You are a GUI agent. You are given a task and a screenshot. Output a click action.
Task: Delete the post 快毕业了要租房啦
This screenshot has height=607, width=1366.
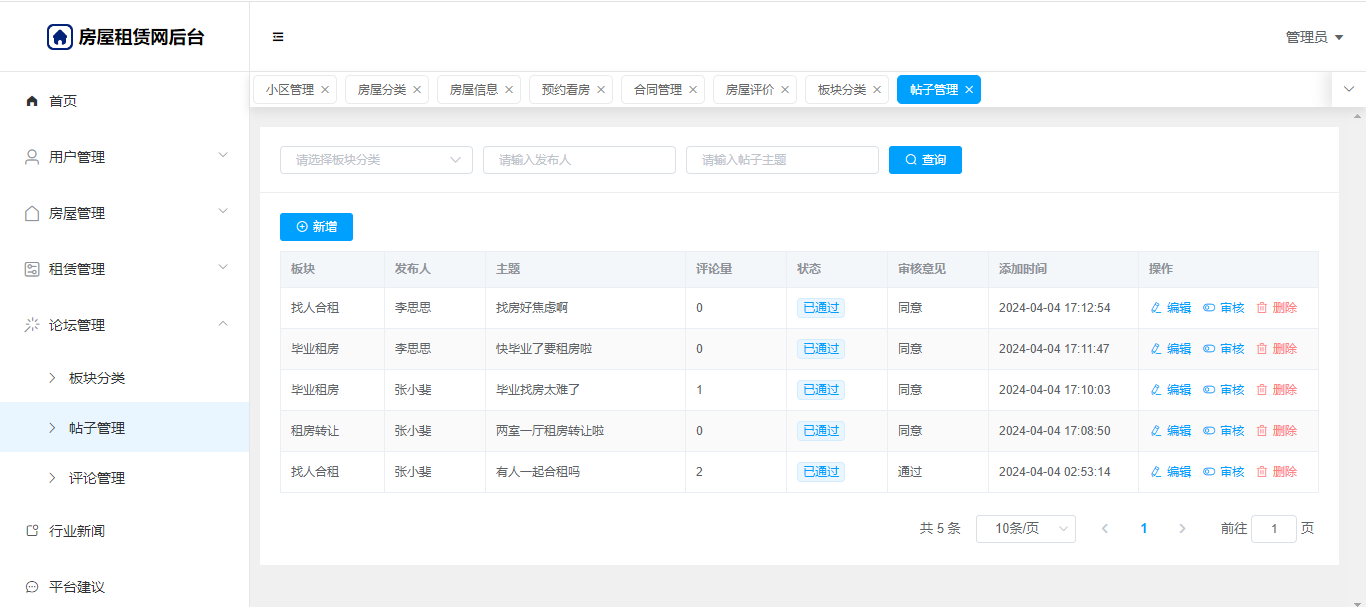click(1276, 349)
